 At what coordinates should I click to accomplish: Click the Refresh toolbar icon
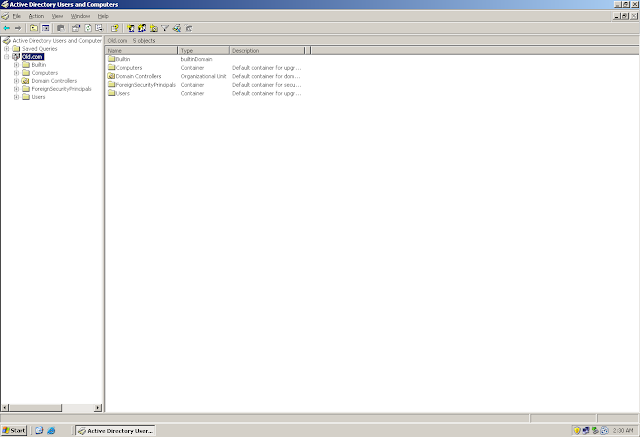(x=88, y=28)
